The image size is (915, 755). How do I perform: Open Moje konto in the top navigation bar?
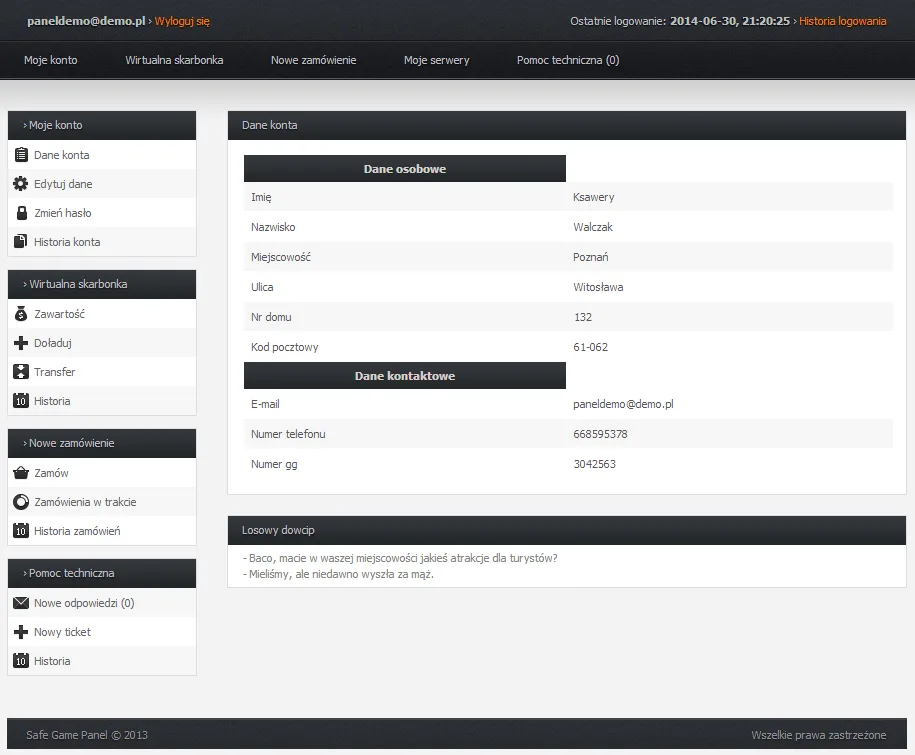(51, 60)
